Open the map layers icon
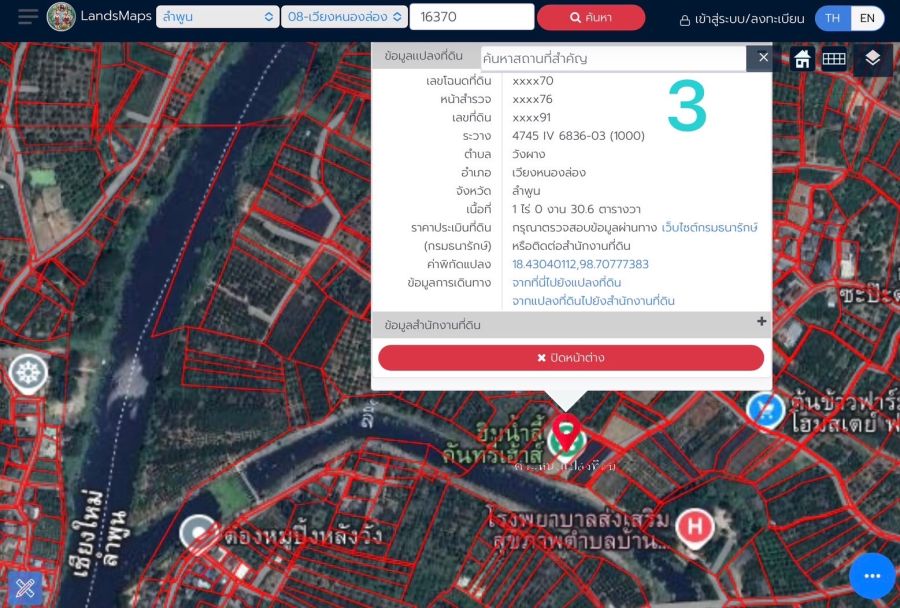900x608 pixels. pos(873,59)
